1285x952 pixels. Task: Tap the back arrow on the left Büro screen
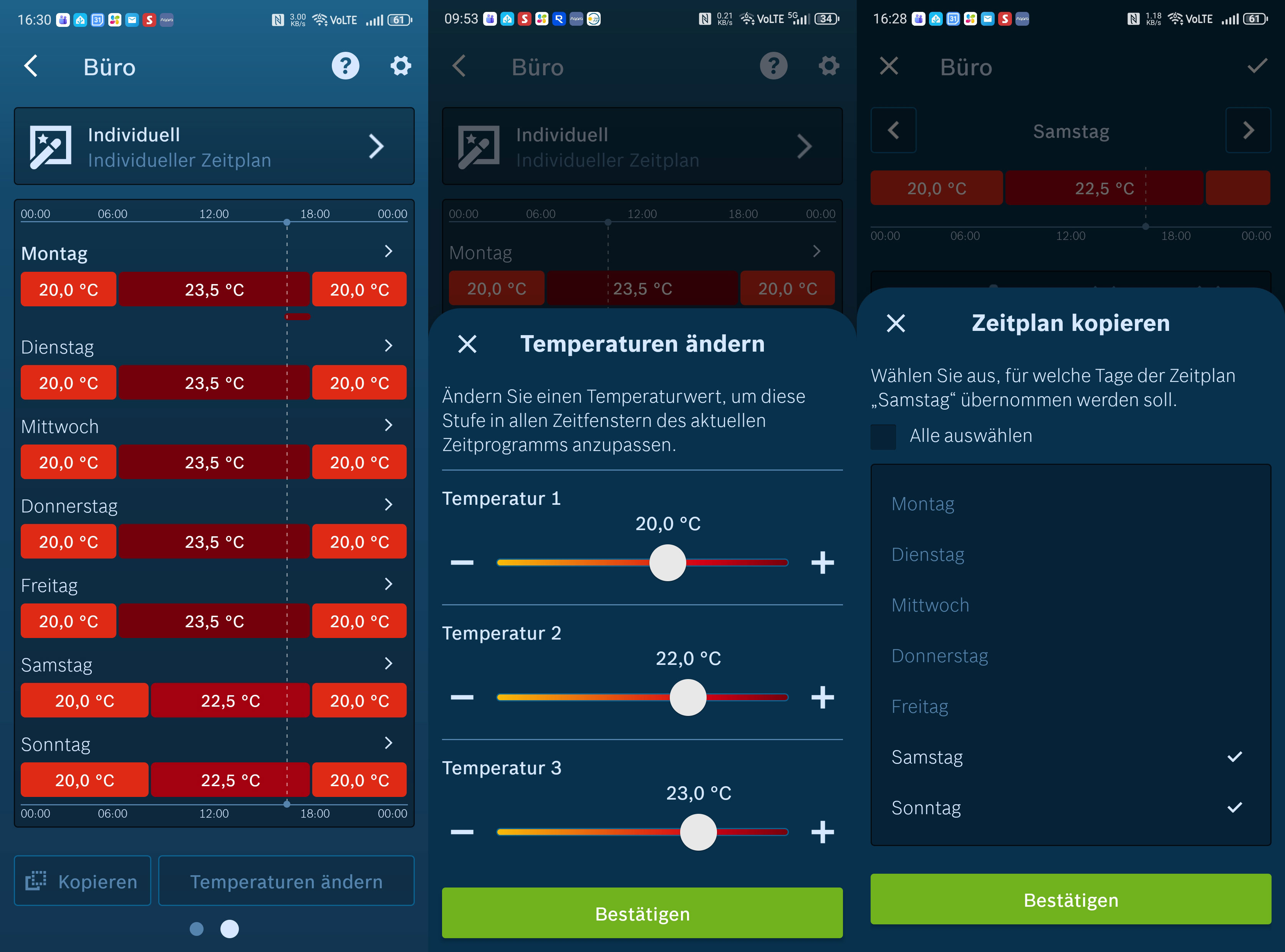[31, 66]
